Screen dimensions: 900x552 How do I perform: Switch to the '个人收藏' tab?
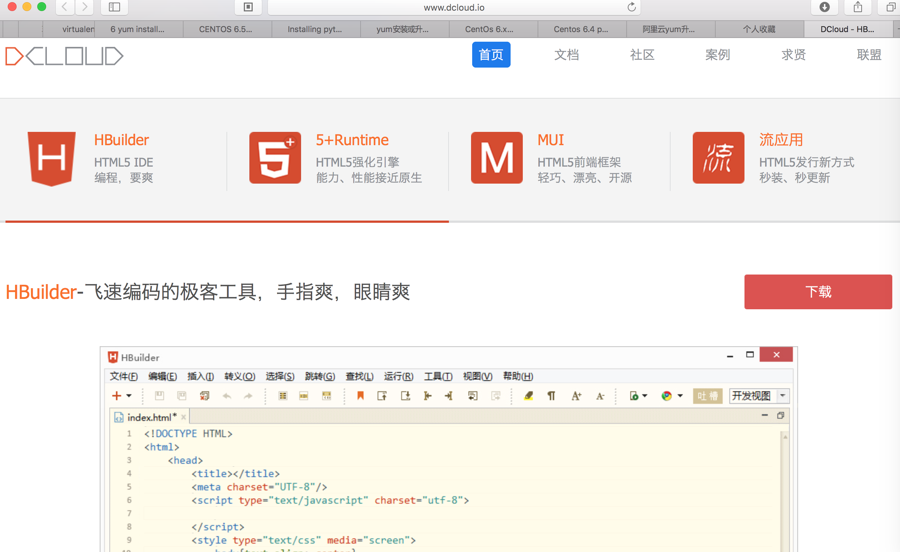(x=759, y=29)
